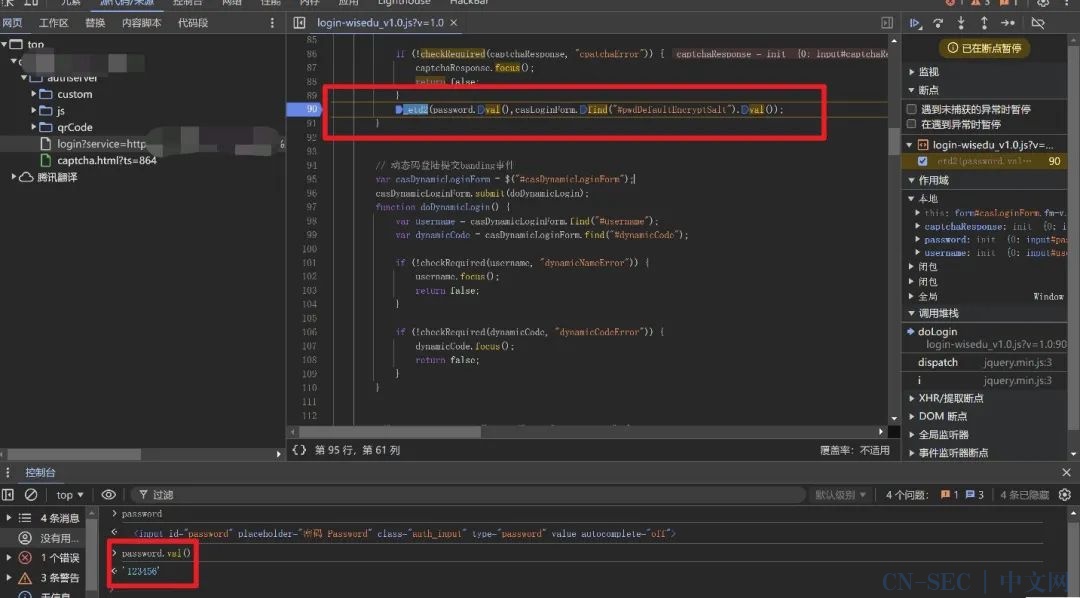This screenshot has height=598, width=1080.
Task: Open the drawer three-dot menu beside 控制台
Action: (8, 473)
